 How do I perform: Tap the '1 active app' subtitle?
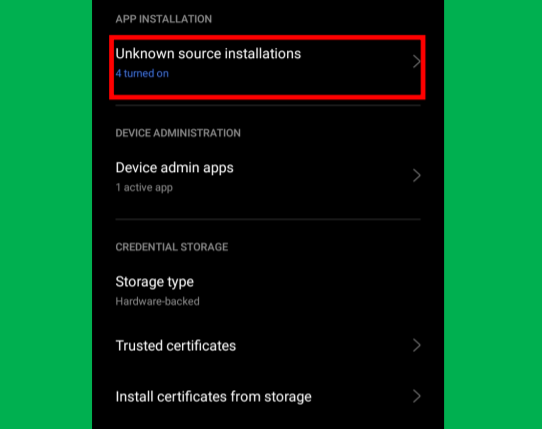click(x=144, y=187)
